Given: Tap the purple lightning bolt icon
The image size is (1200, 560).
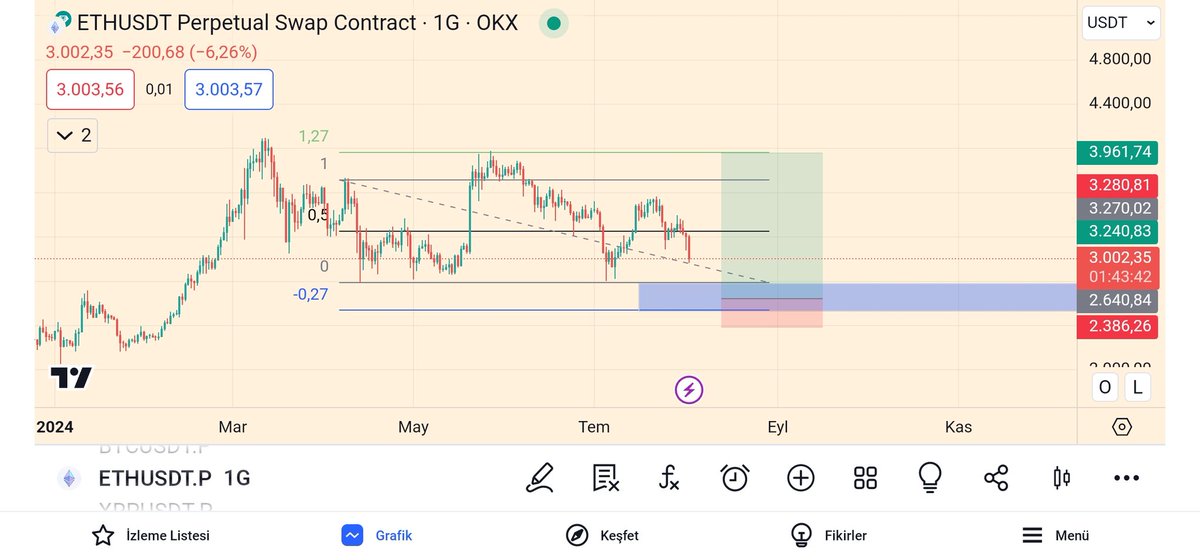Looking at the screenshot, I should (689, 390).
